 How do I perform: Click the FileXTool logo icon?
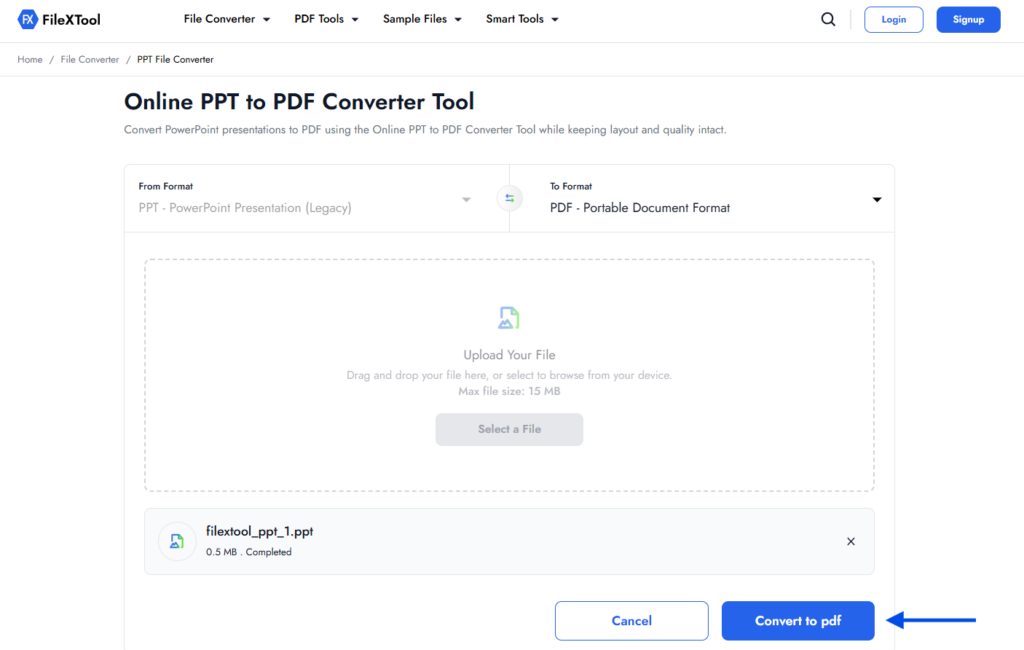tap(26, 18)
